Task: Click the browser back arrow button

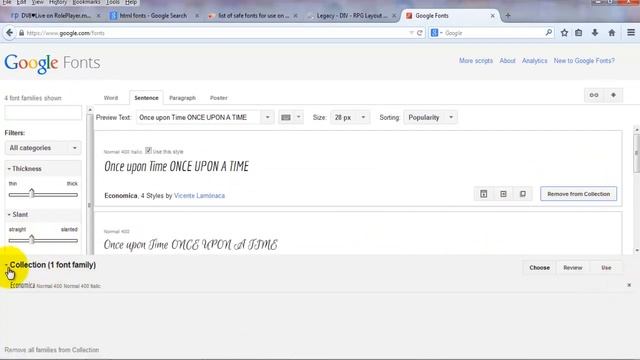Action: point(9,33)
